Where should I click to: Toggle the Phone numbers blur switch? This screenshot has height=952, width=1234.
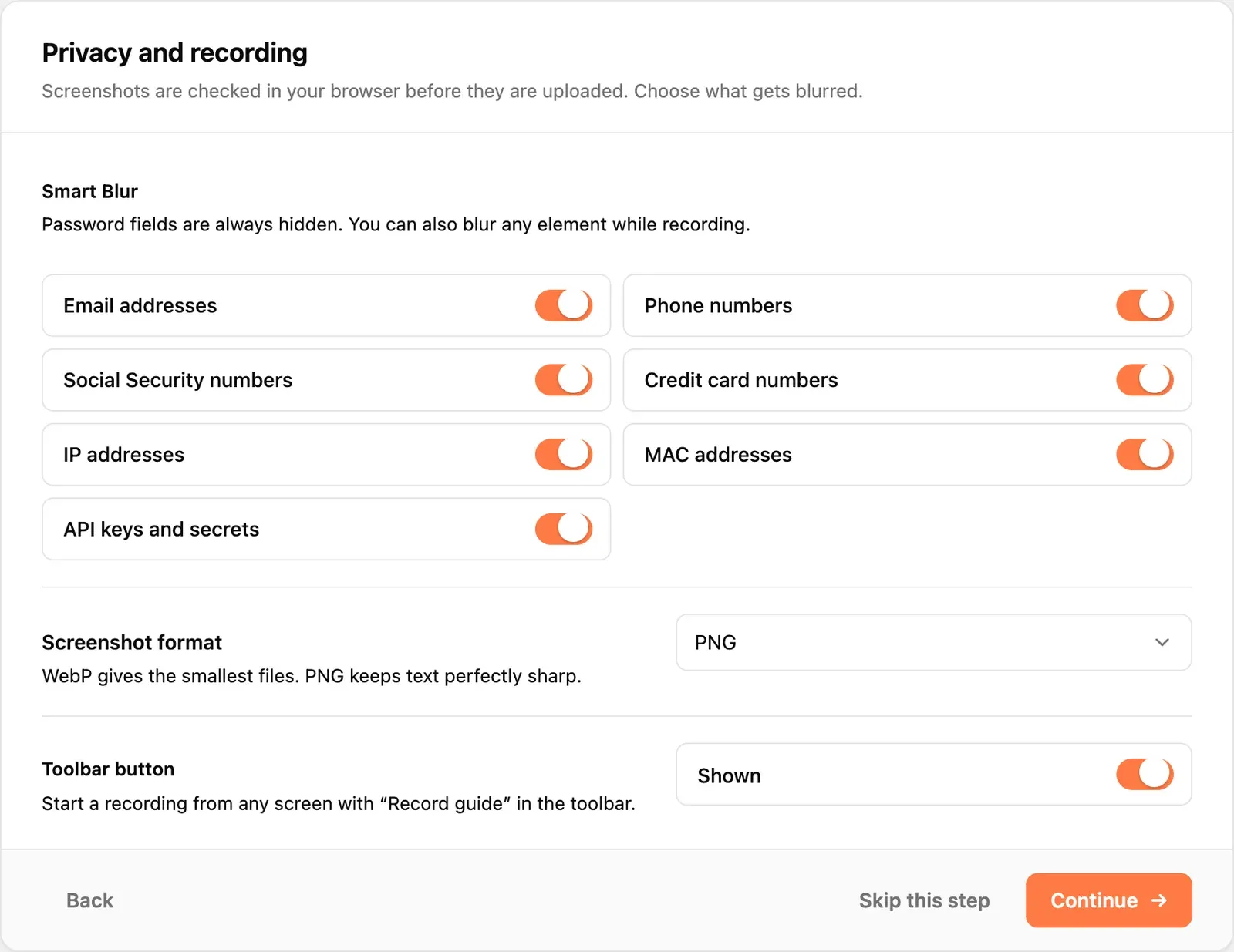[1145, 305]
